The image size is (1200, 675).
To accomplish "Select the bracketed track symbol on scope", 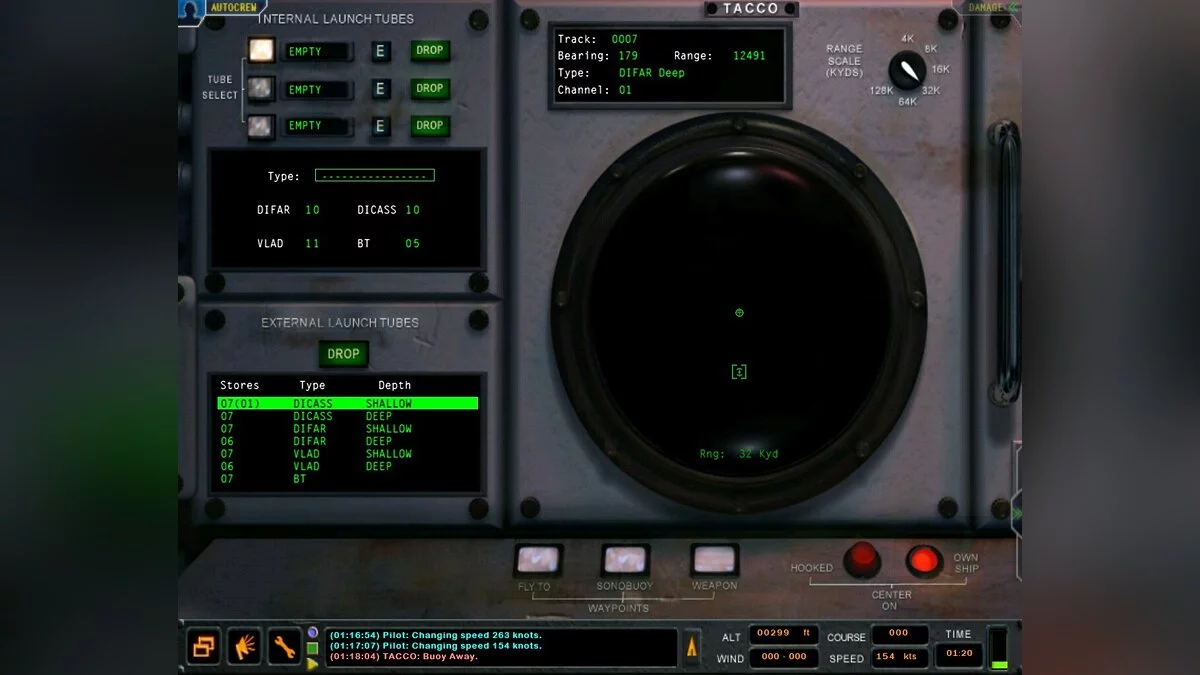I will (x=739, y=372).
